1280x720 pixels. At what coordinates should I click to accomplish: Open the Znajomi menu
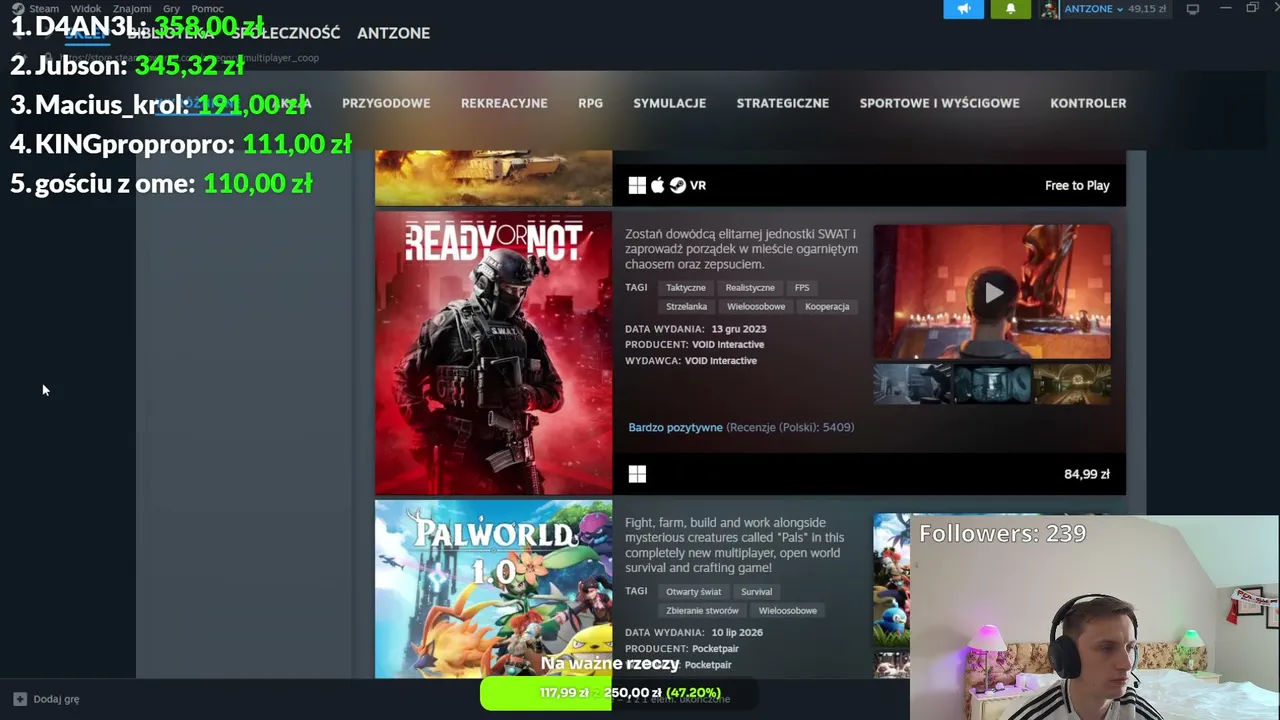(x=132, y=9)
